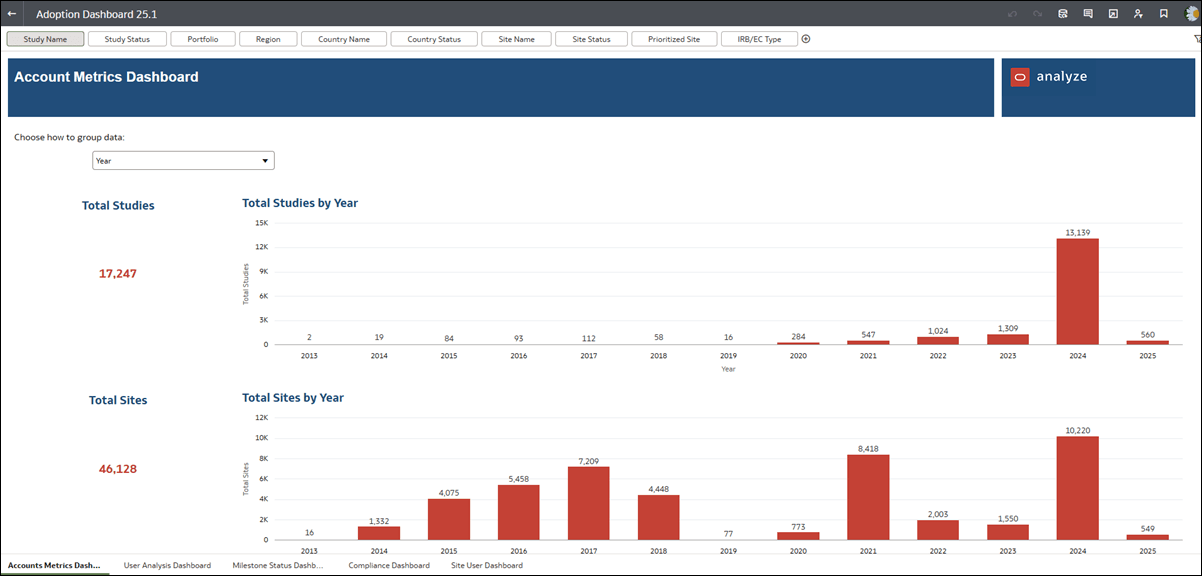Viewport: 1202px width, 576px height.
Task: Open the User Analysis Dashboard tab
Action: (167, 565)
